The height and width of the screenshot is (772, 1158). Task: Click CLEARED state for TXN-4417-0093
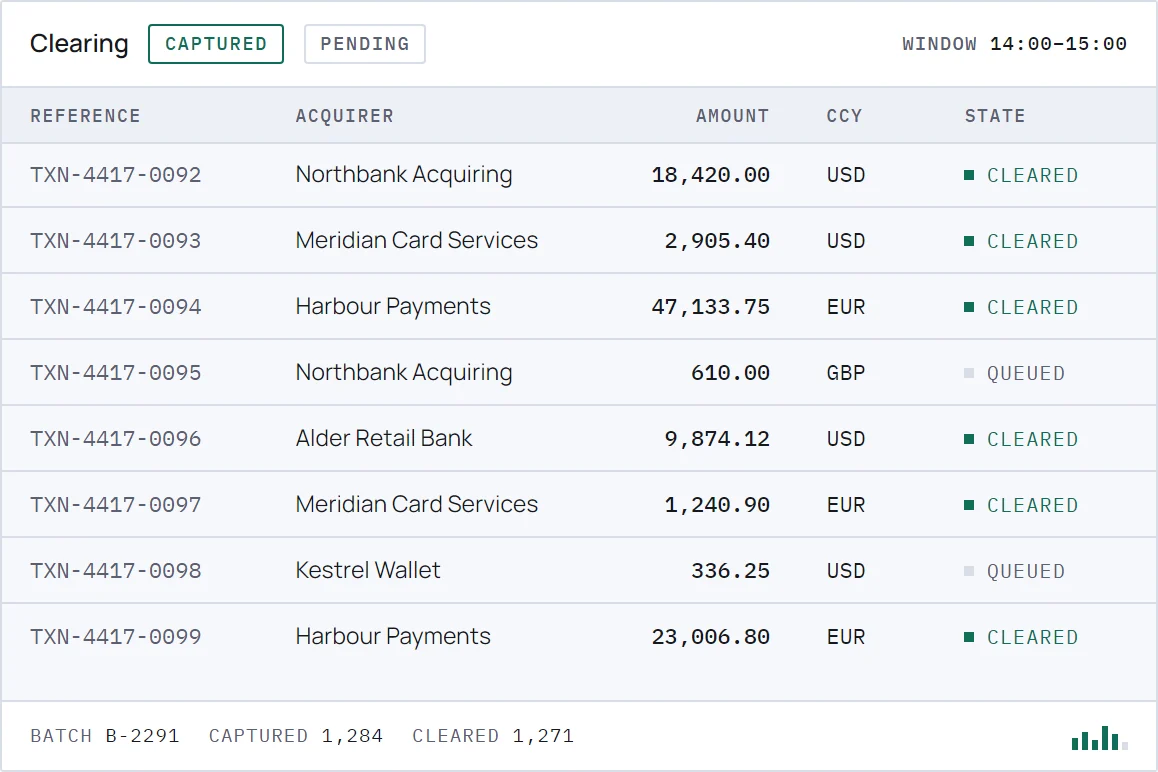tap(1021, 241)
